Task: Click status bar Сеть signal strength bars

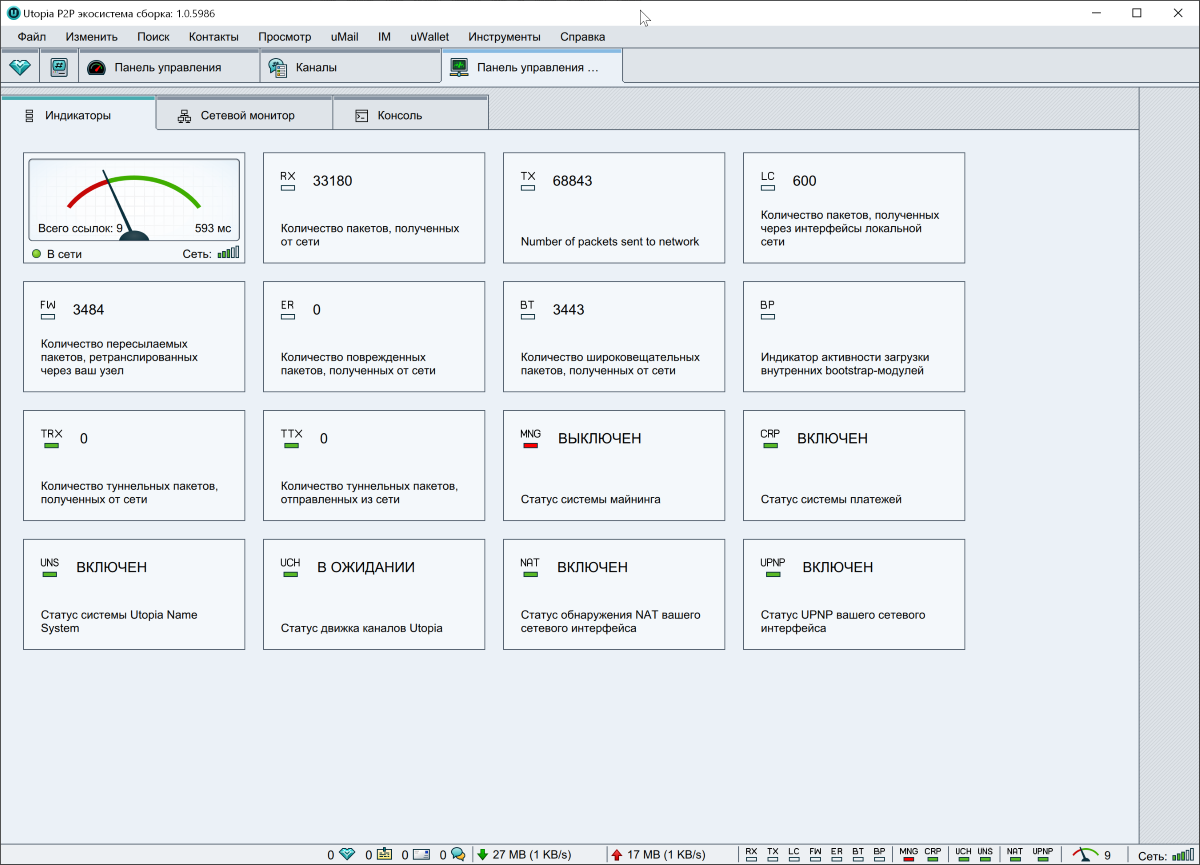Action: coord(1182,855)
